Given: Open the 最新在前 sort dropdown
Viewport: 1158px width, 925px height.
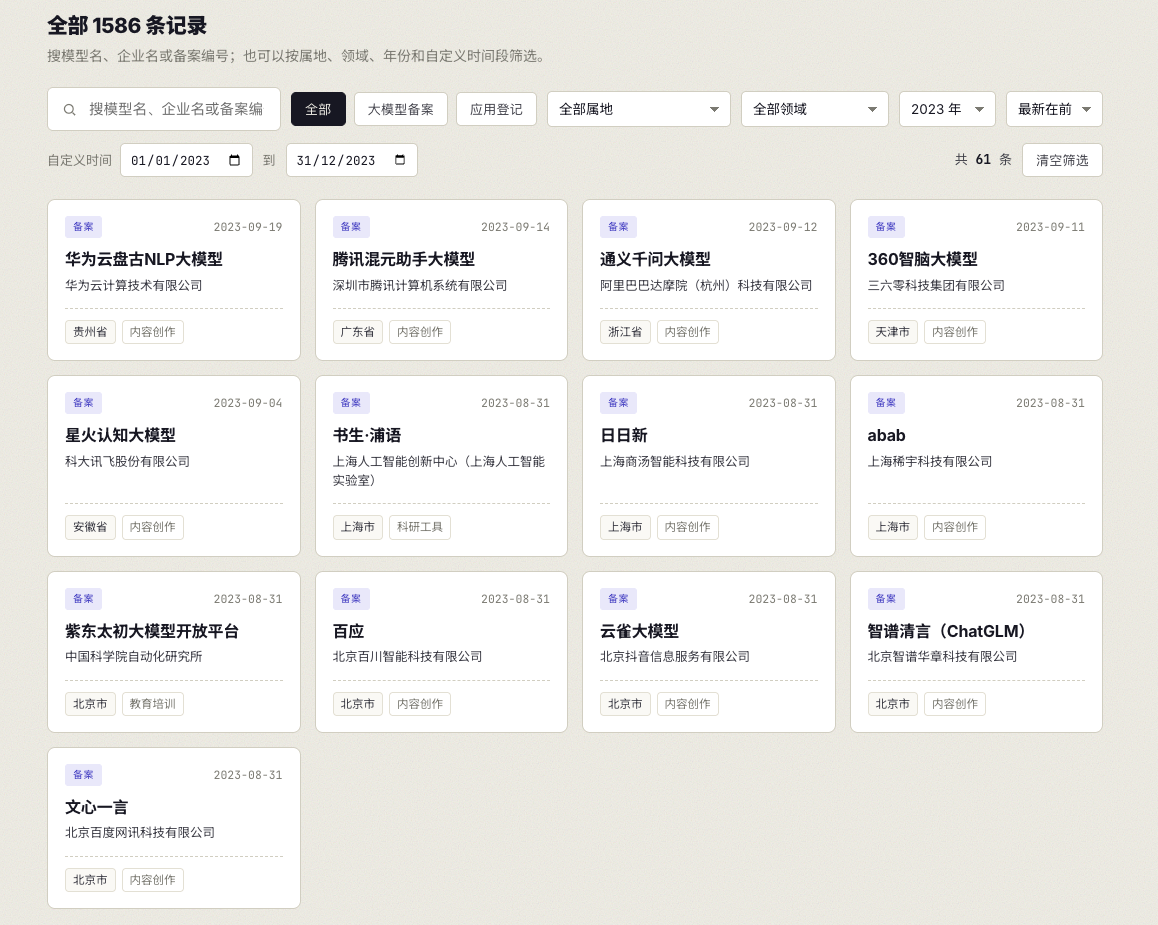Looking at the screenshot, I should tap(1055, 109).
